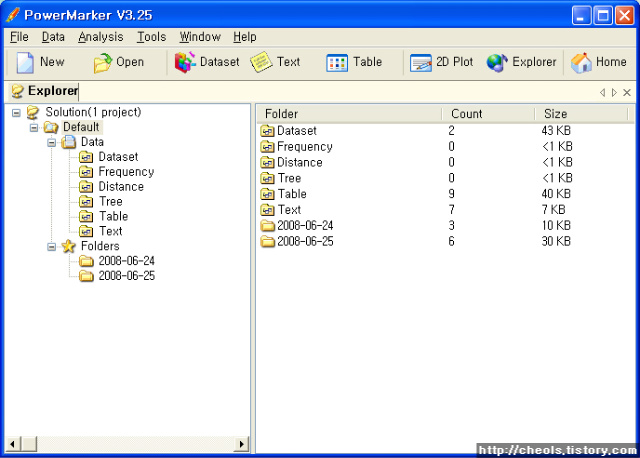Screen dimensions: 640x458
Task: Sort list by Size column header
Action: (582, 114)
